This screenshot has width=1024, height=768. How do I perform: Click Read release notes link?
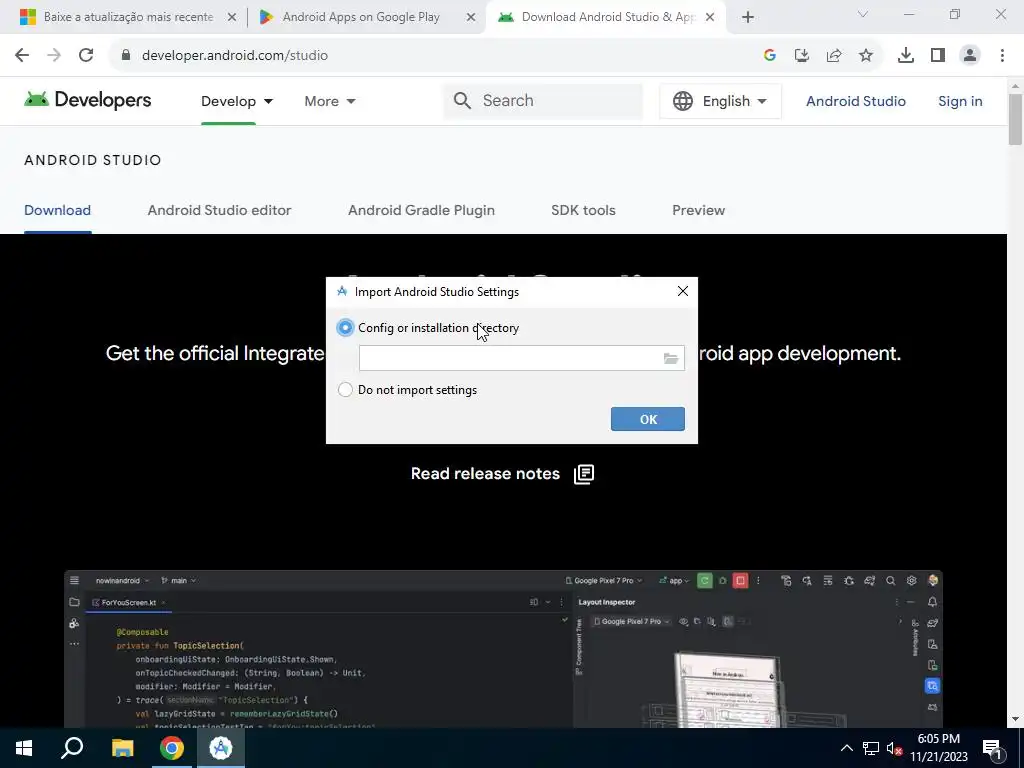[485, 473]
